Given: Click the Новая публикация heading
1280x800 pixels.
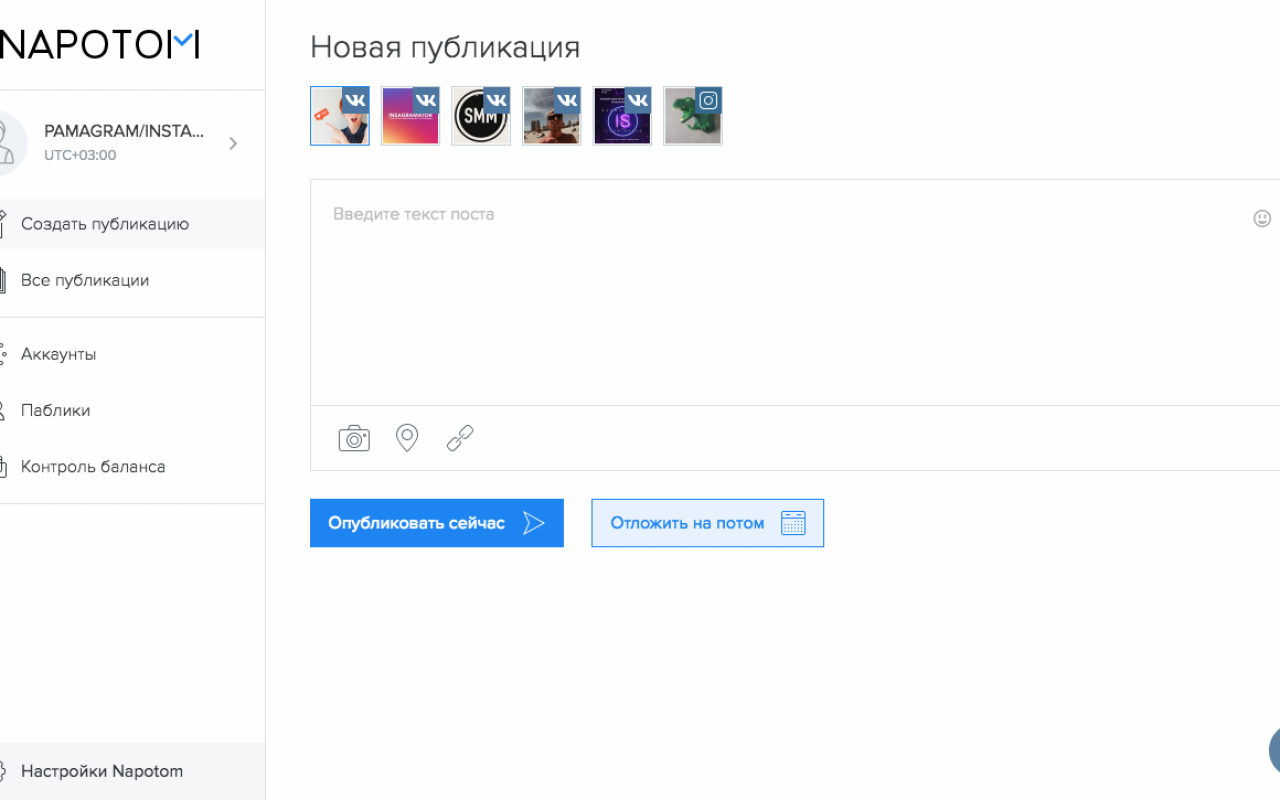Looking at the screenshot, I should click(445, 47).
